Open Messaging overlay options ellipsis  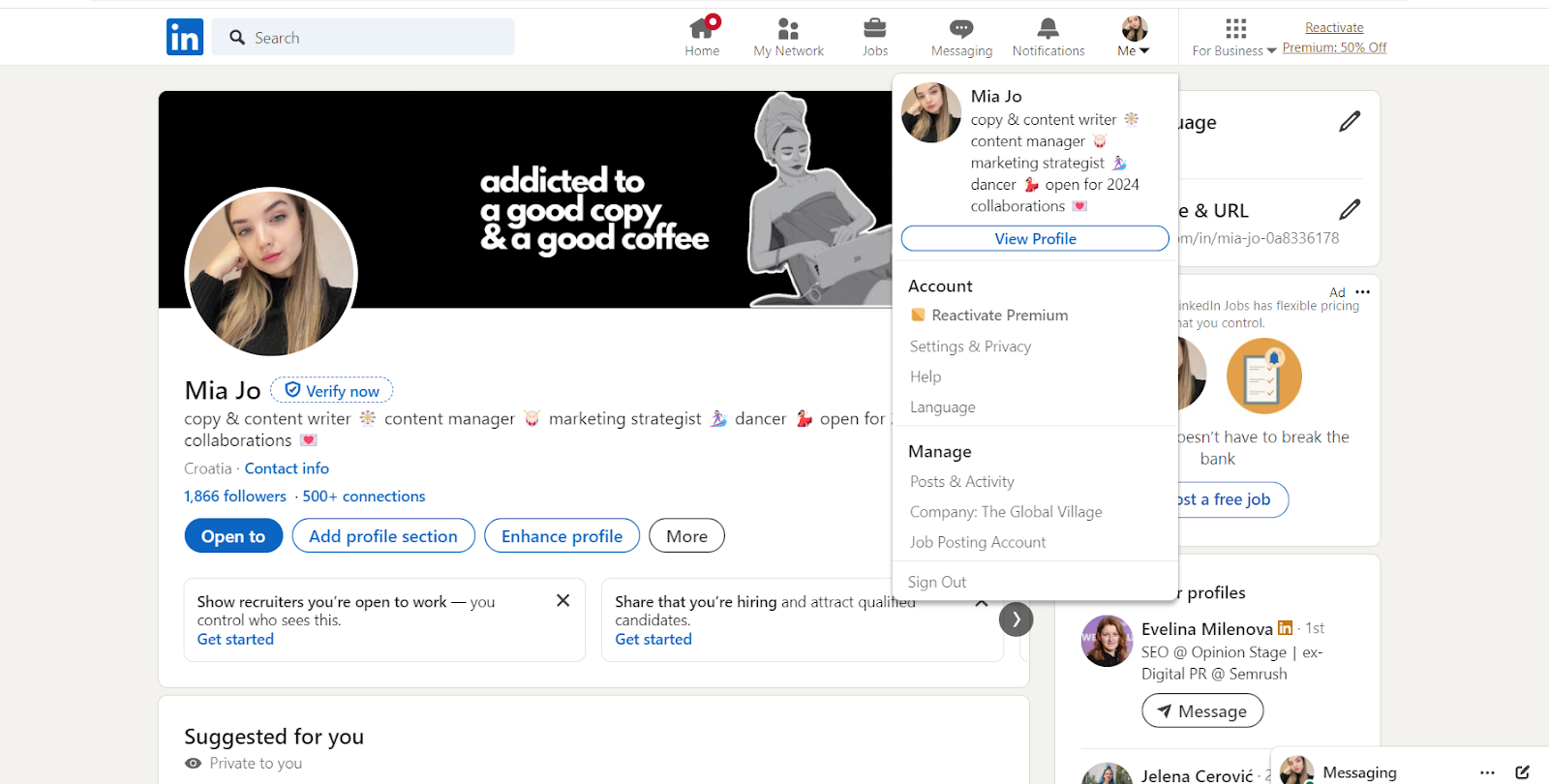pyautogui.click(x=1488, y=772)
